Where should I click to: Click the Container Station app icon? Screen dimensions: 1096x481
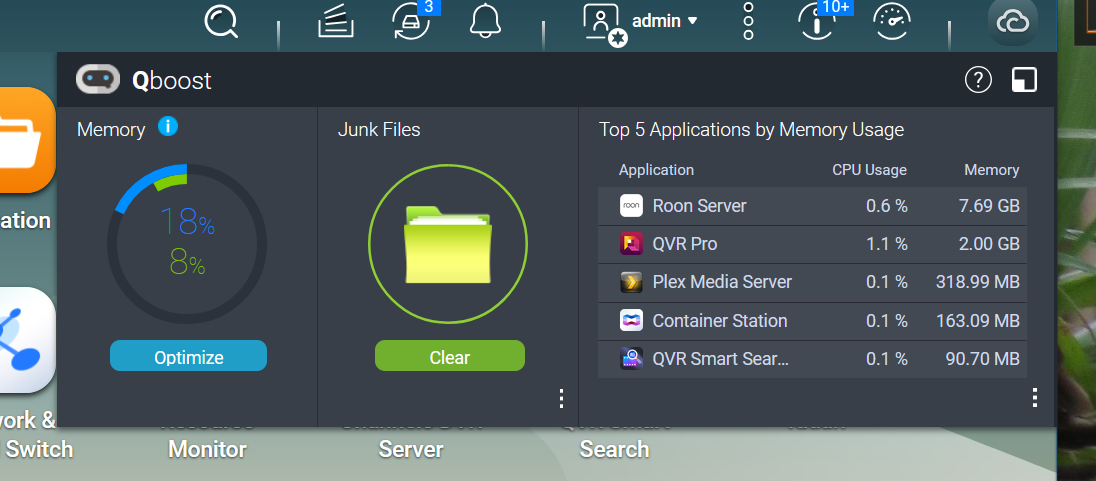(631, 320)
